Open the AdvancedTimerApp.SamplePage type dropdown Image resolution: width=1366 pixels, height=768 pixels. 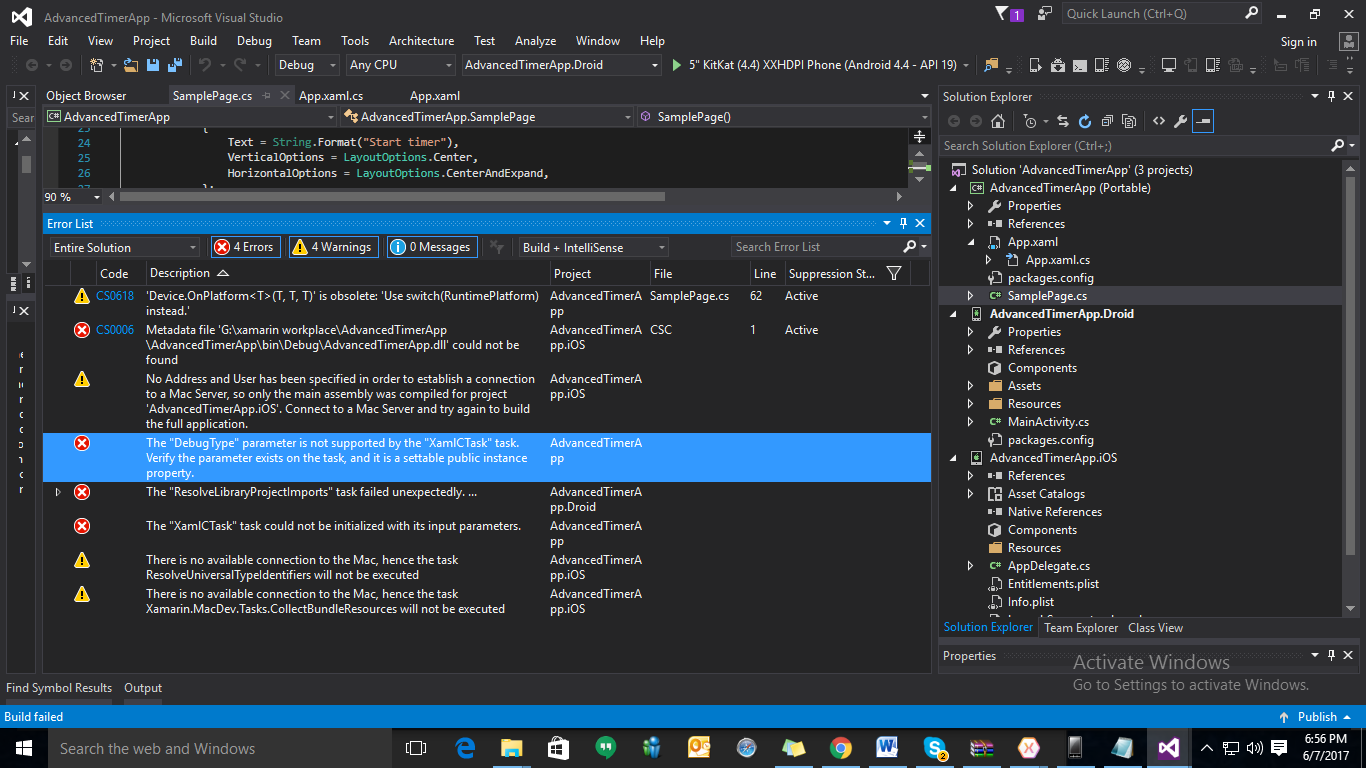click(x=490, y=117)
